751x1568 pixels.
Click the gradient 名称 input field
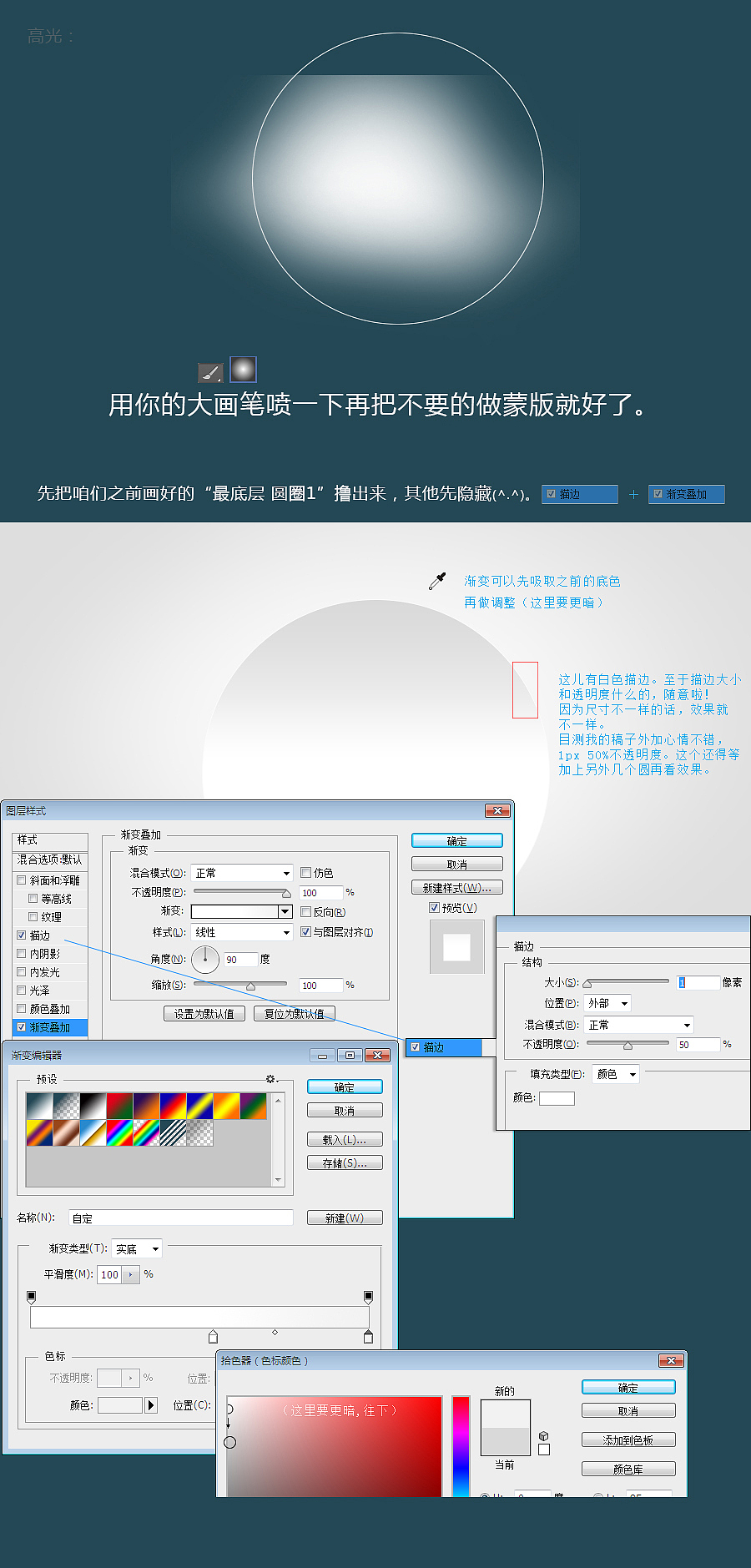(181, 1218)
